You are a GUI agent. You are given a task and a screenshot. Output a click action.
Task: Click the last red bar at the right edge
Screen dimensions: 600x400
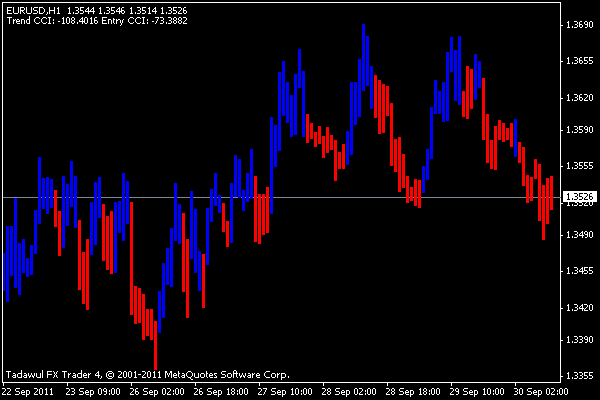coord(551,195)
